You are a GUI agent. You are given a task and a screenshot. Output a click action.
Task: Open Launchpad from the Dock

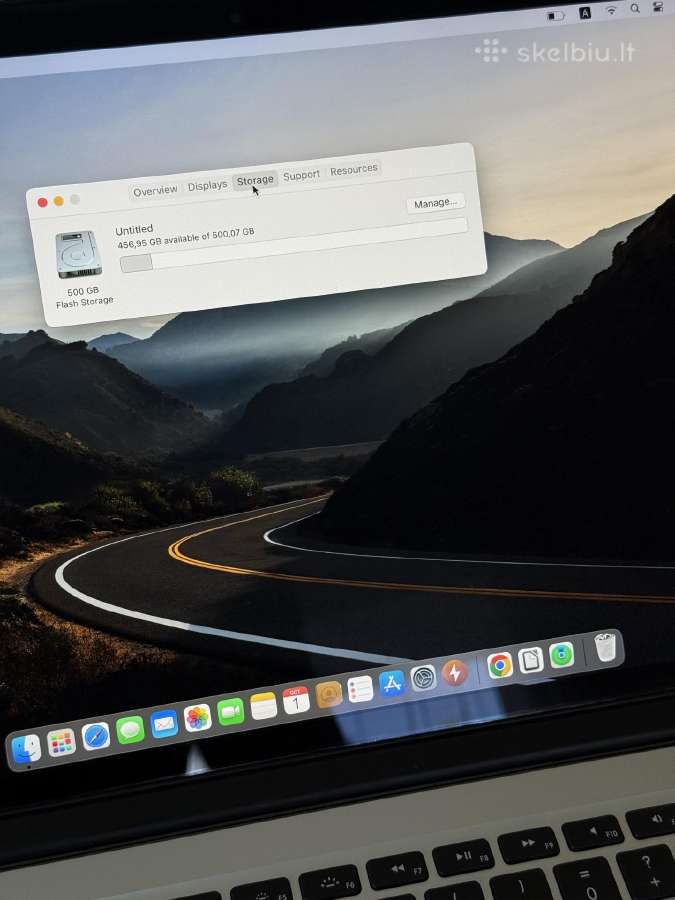tap(61, 742)
